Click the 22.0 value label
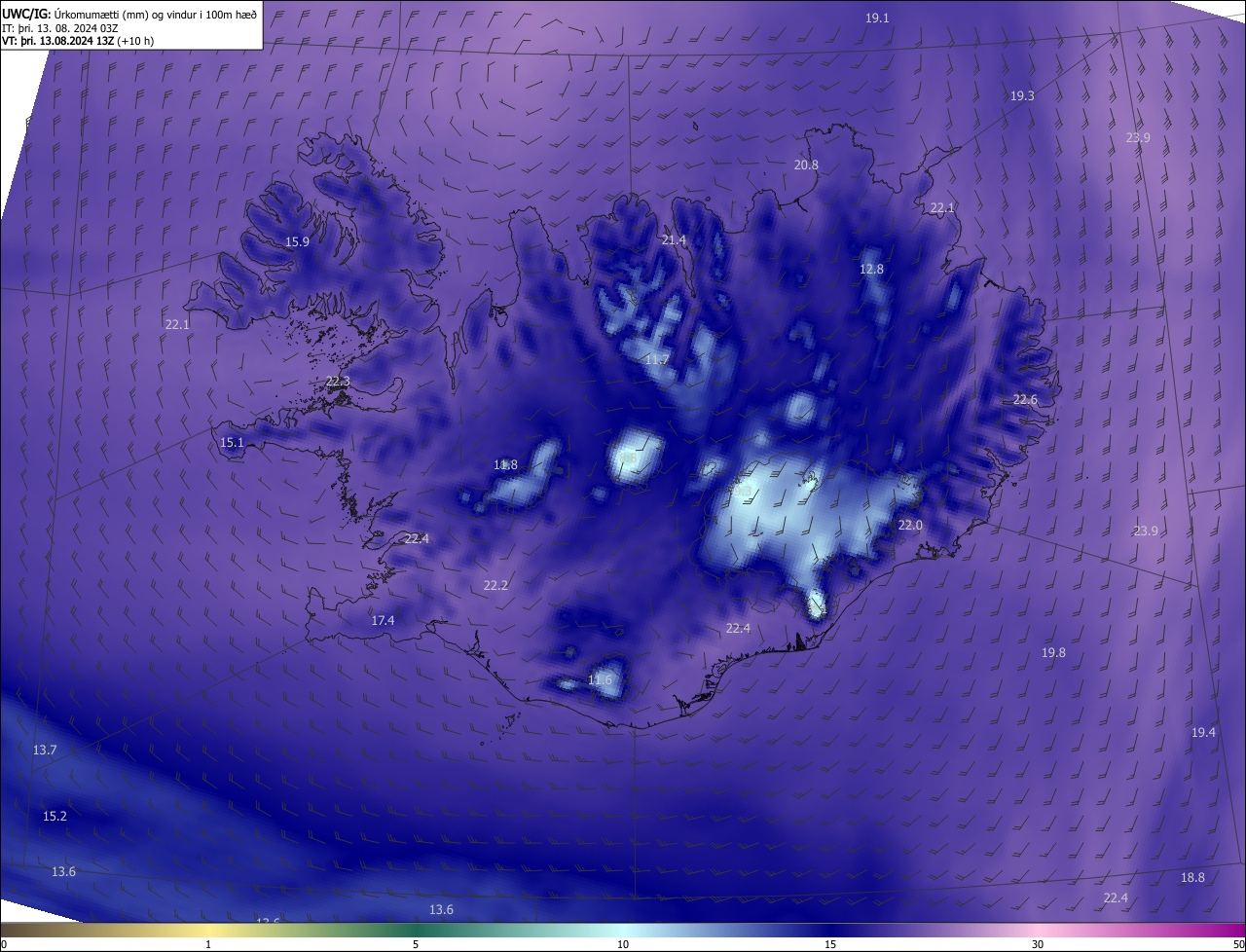Image resolution: width=1246 pixels, height=952 pixels. coord(910,526)
